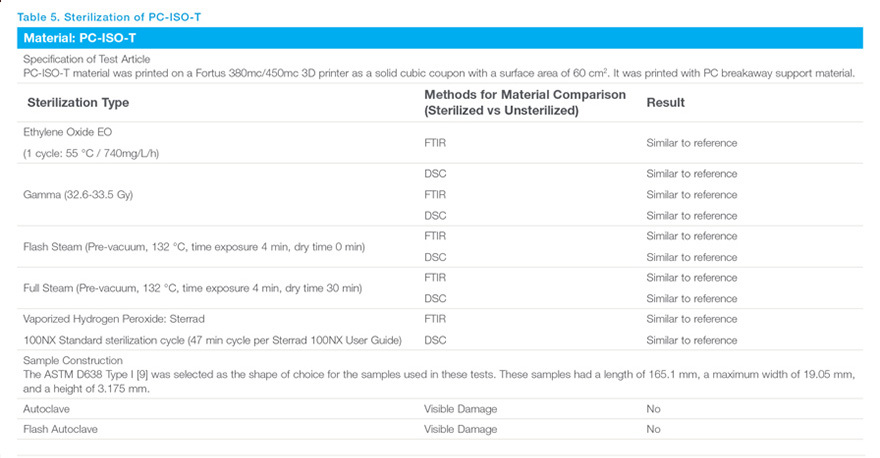Click FTIR in the Ethylene Oxide row
This screenshot has width=880, height=458.
435,143
